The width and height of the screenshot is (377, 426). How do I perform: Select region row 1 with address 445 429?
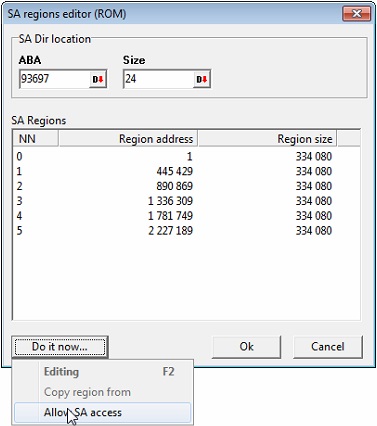(186, 171)
